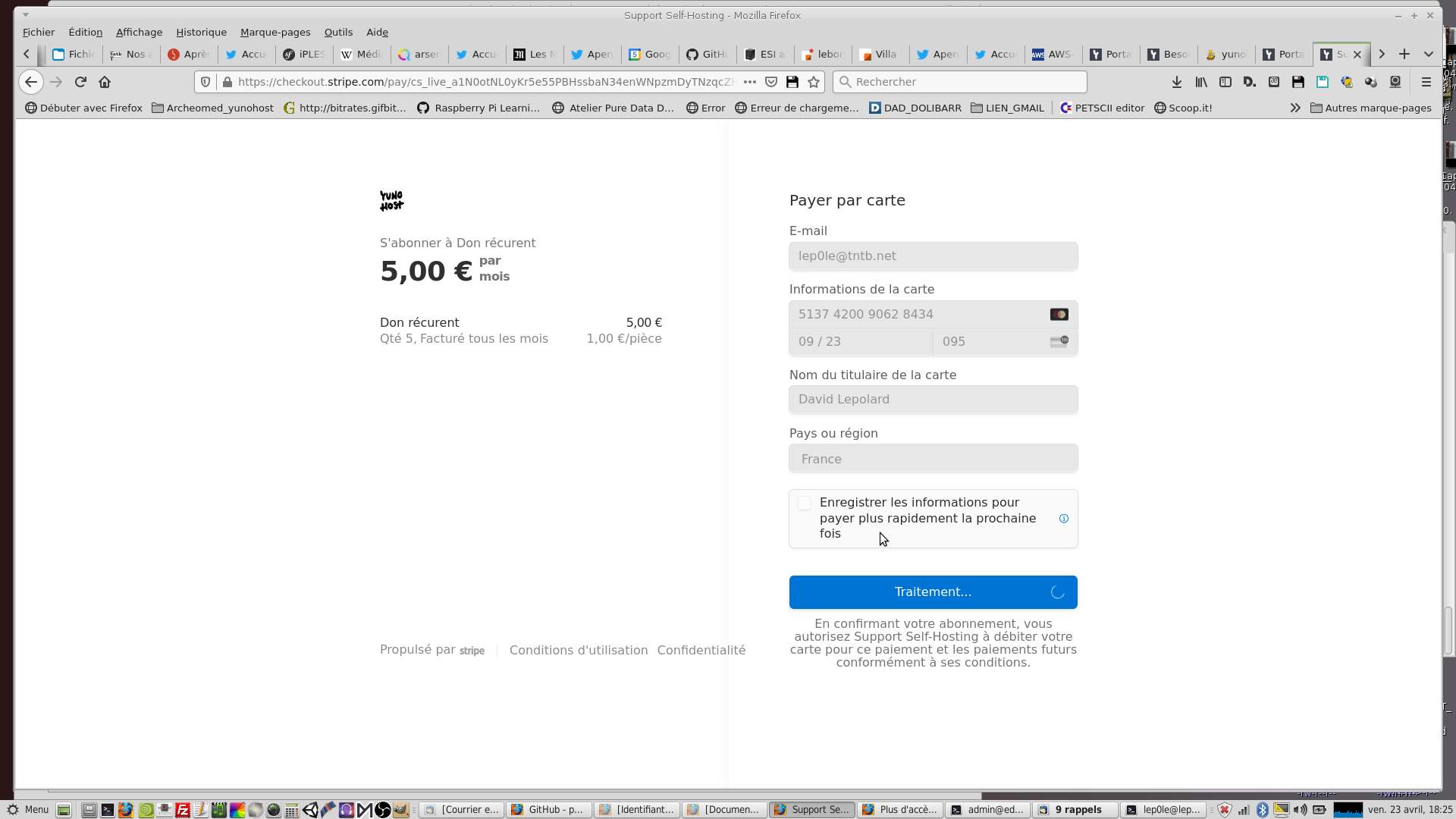Click the E-mail input field
The width and height of the screenshot is (1456, 819).
click(933, 256)
